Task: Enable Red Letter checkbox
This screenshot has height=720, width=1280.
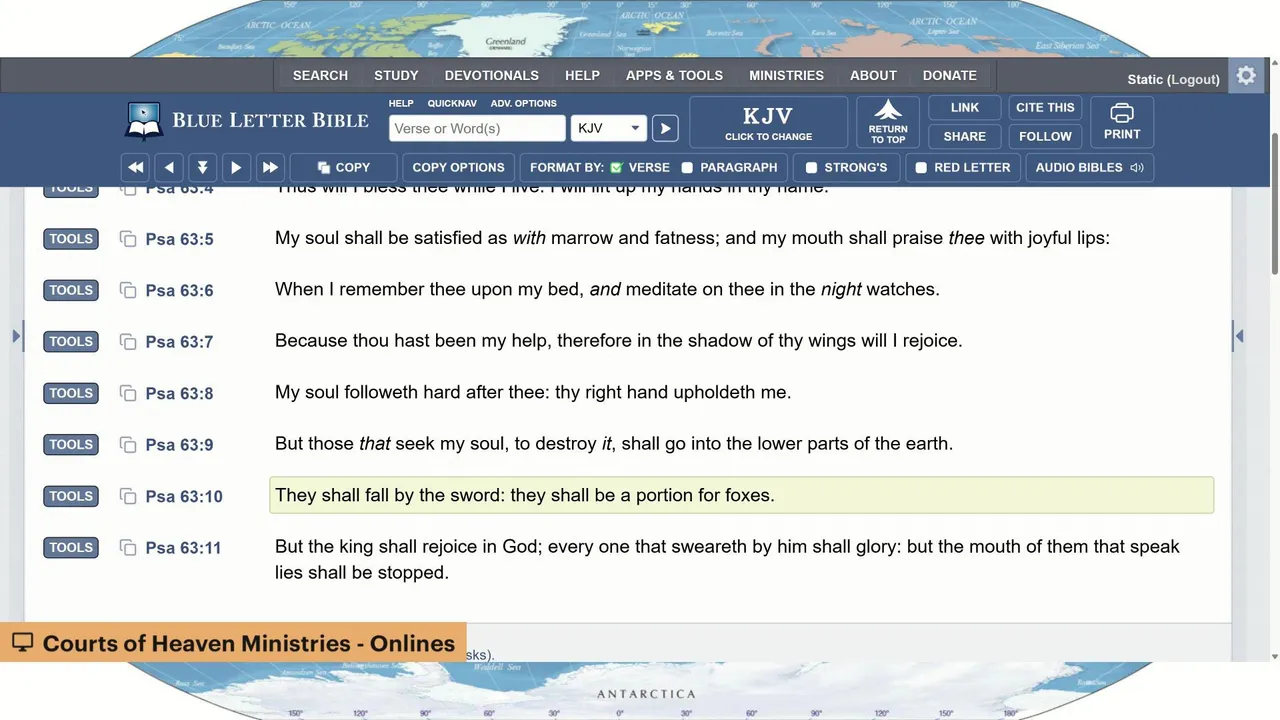Action: point(921,167)
